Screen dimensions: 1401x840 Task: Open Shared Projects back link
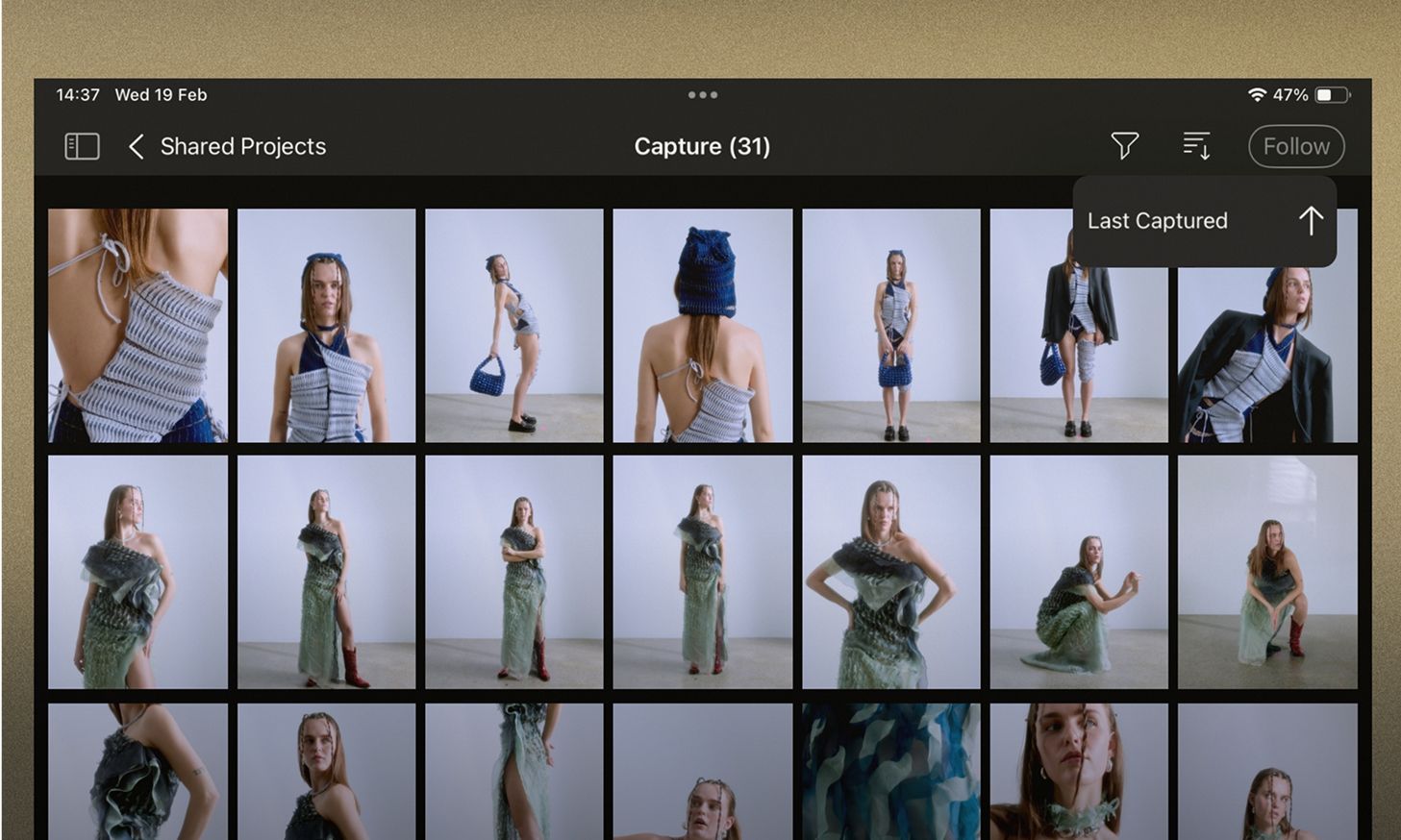click(242, 146)
